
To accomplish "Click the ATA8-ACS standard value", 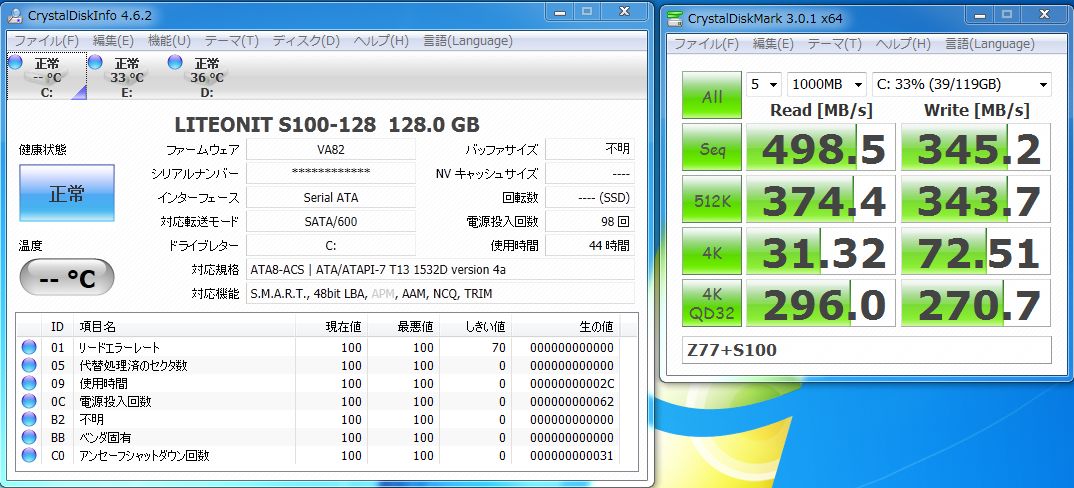I will (440, 269).
